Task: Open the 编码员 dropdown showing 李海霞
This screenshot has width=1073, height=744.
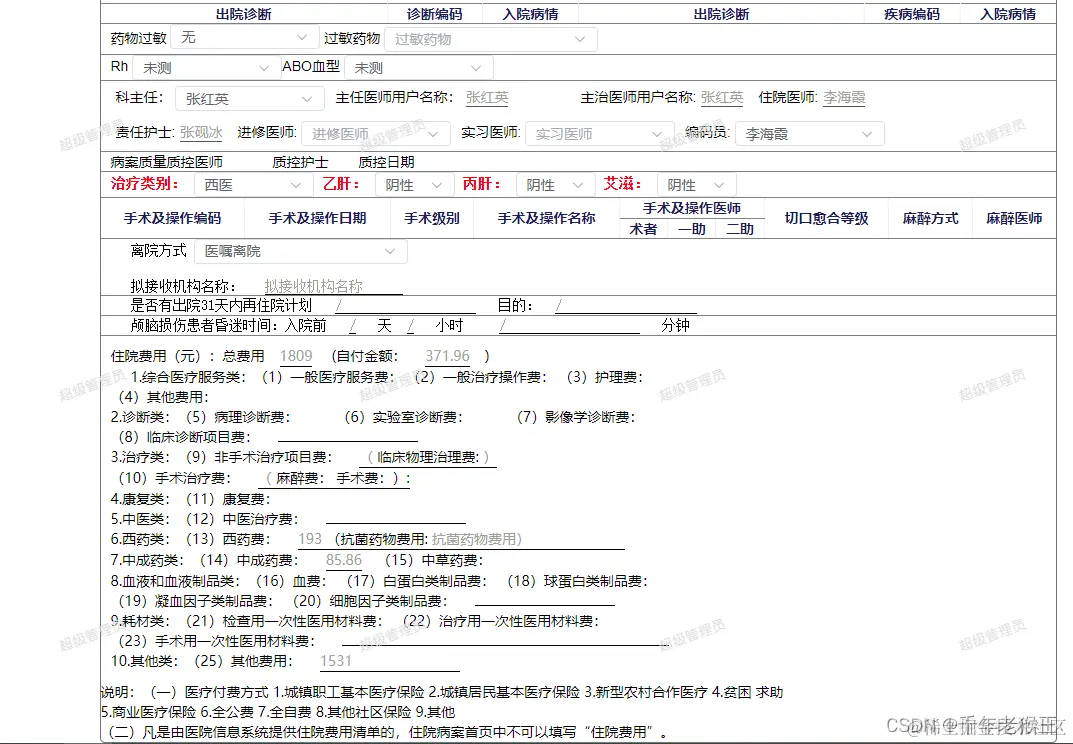Action: [x=809, y=132]
